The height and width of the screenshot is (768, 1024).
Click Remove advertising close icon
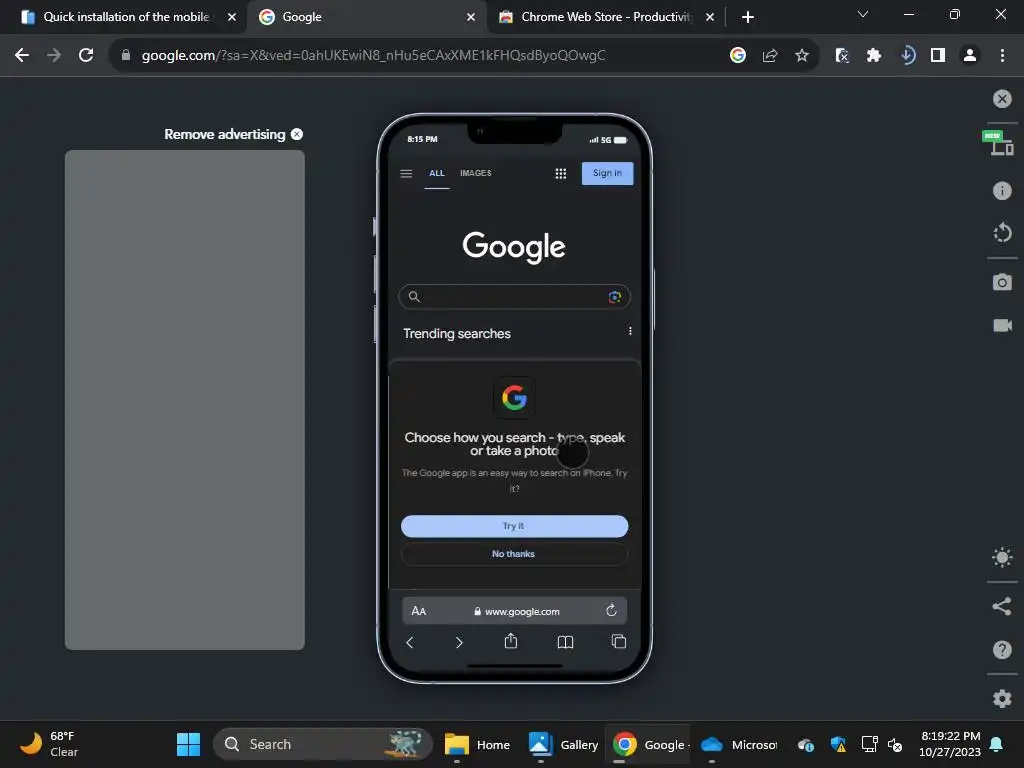coord(296,134)
